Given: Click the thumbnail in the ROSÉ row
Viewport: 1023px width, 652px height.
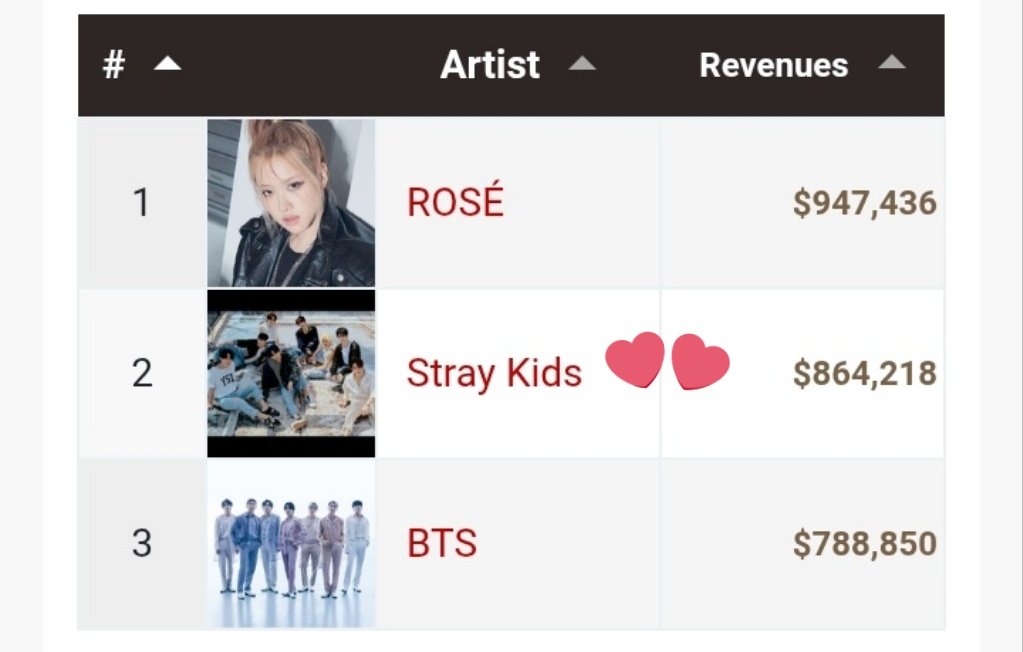Looking at the screenshot, I should pyautogui.click(x=291, y=203).
